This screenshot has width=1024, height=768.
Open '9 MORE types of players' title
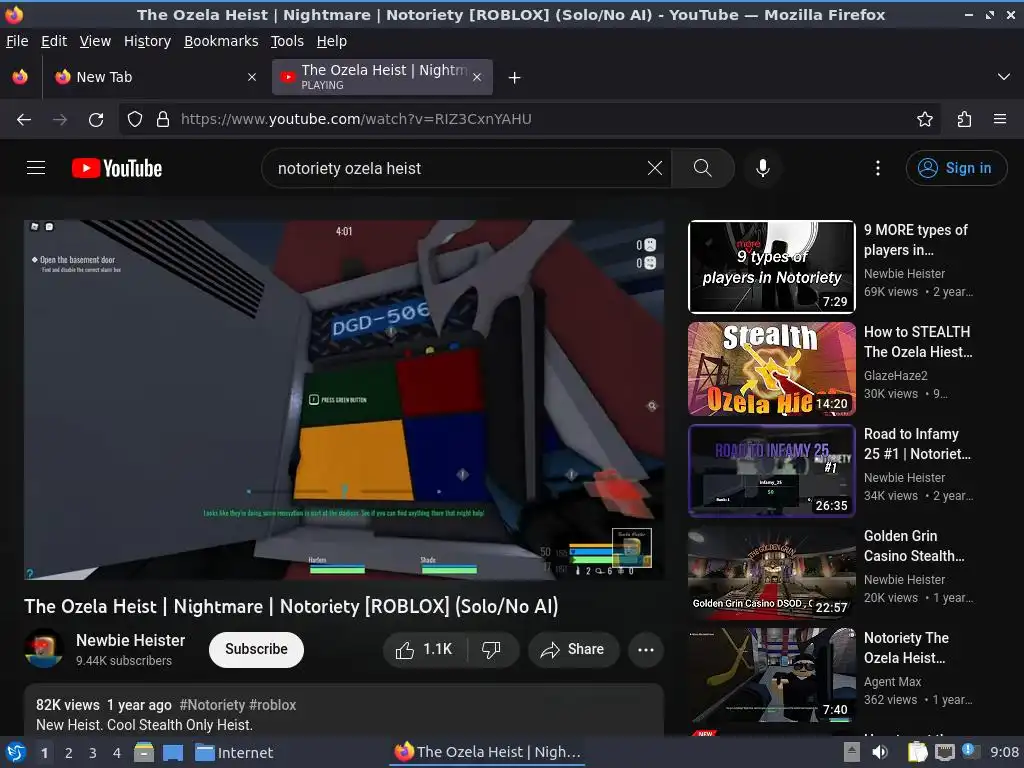916,240
